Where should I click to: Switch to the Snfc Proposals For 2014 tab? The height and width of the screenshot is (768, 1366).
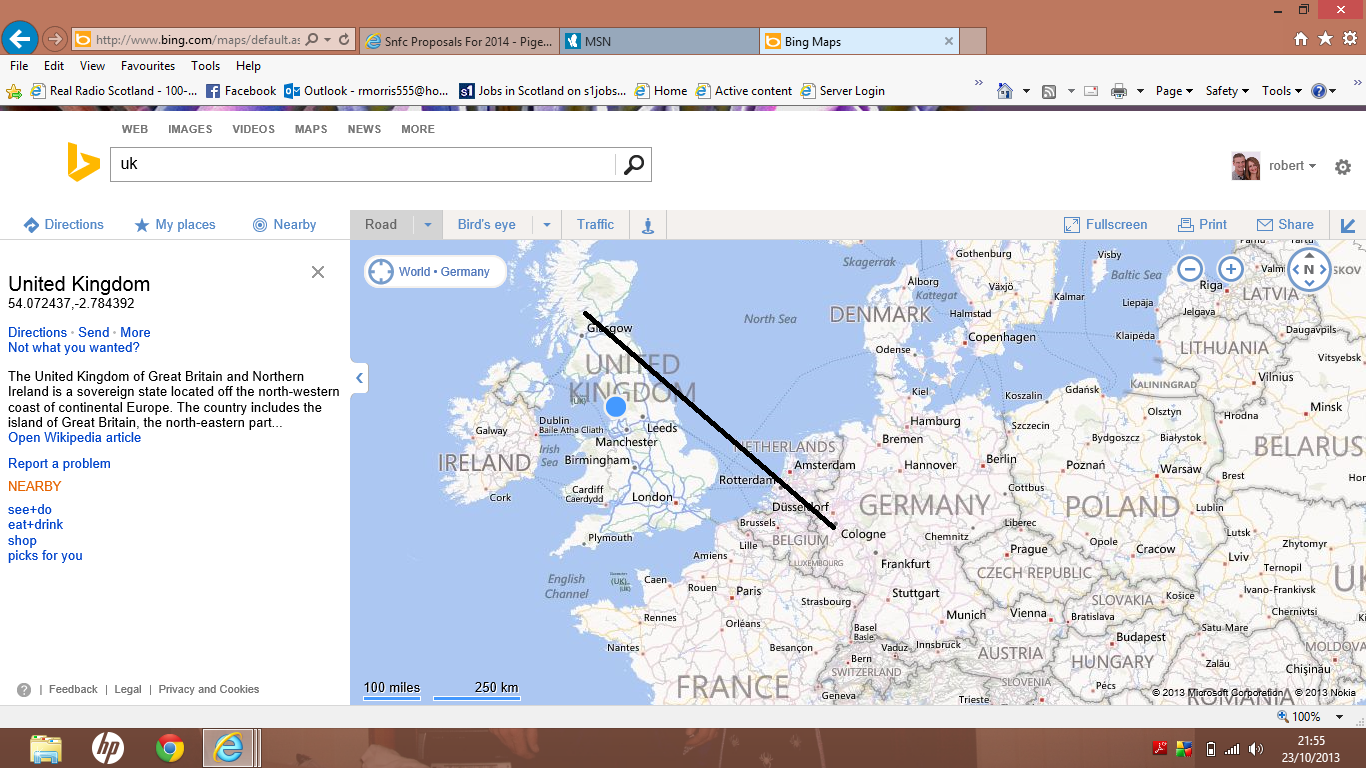[x=459, y=42]
